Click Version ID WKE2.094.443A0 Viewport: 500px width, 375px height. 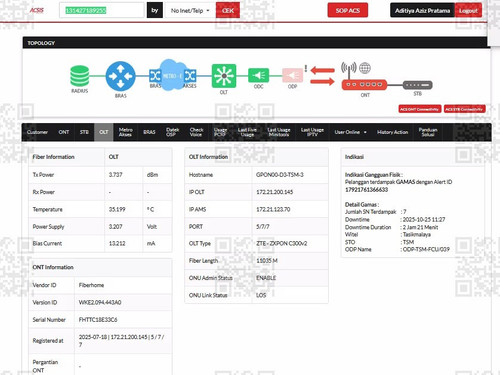[100, 303]
